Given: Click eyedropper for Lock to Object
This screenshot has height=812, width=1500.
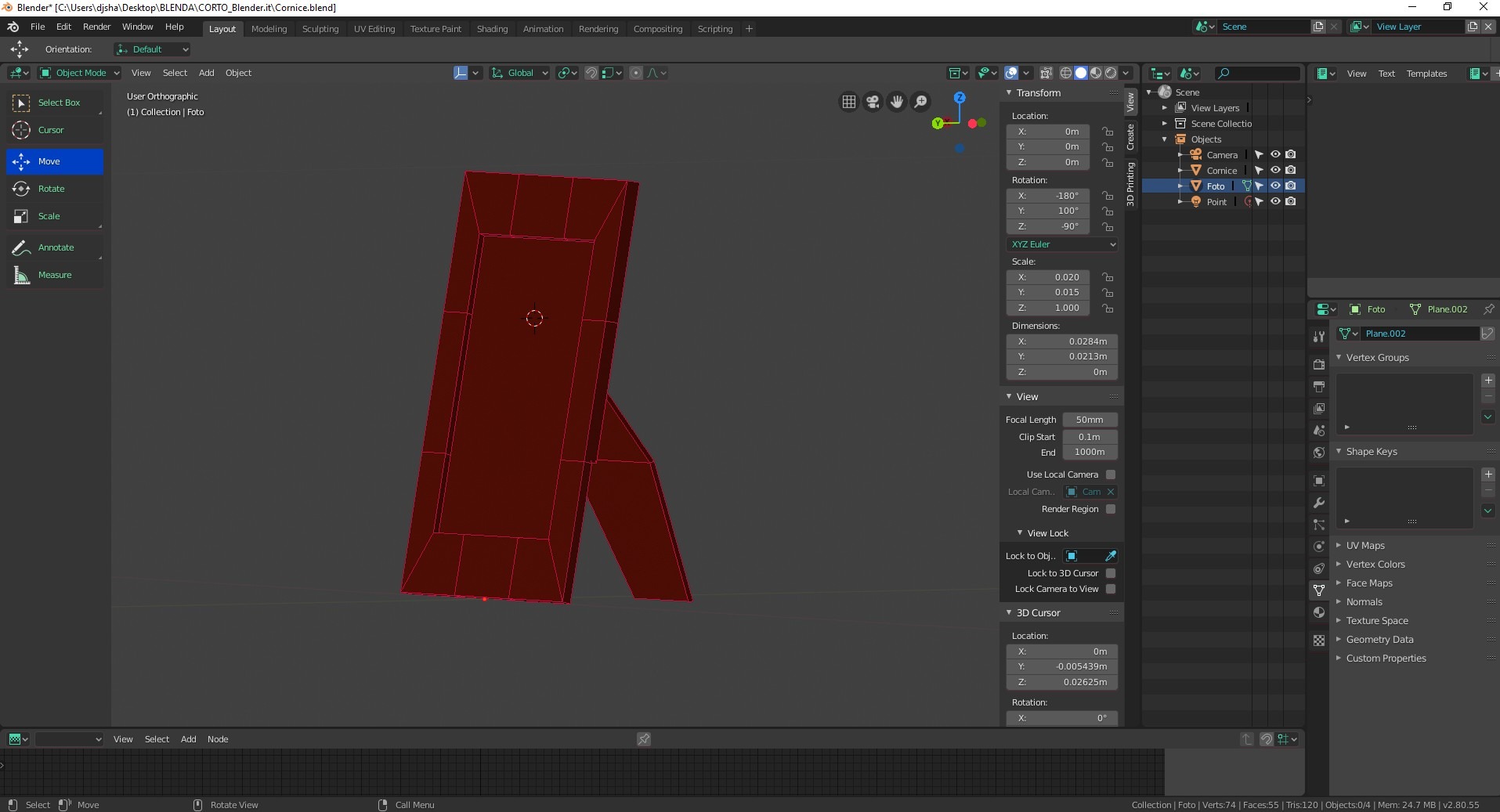Looking at the screenshot, I should point(1110,556).
